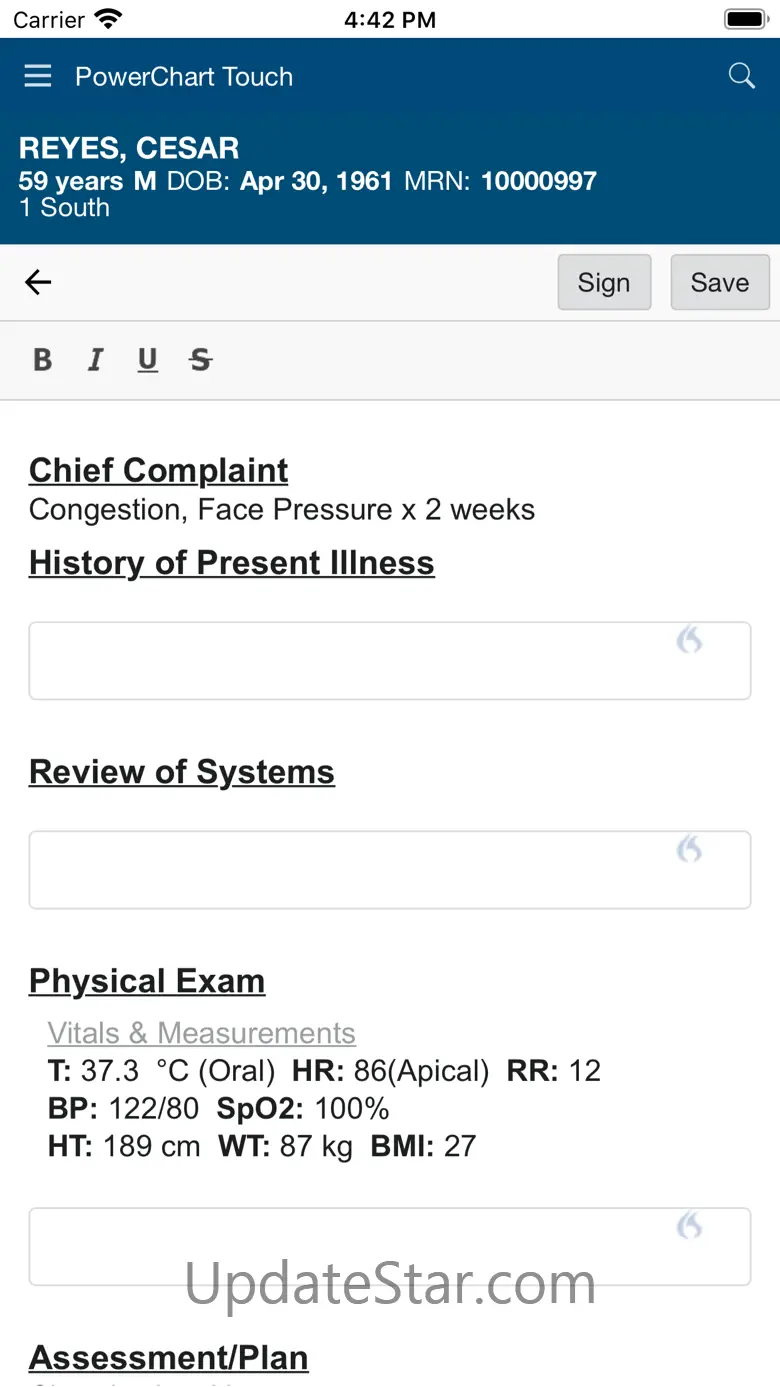Tap patient name REYES, CESAR banner
This screenshot has width=780, height=1387.
tap(129, 148)
